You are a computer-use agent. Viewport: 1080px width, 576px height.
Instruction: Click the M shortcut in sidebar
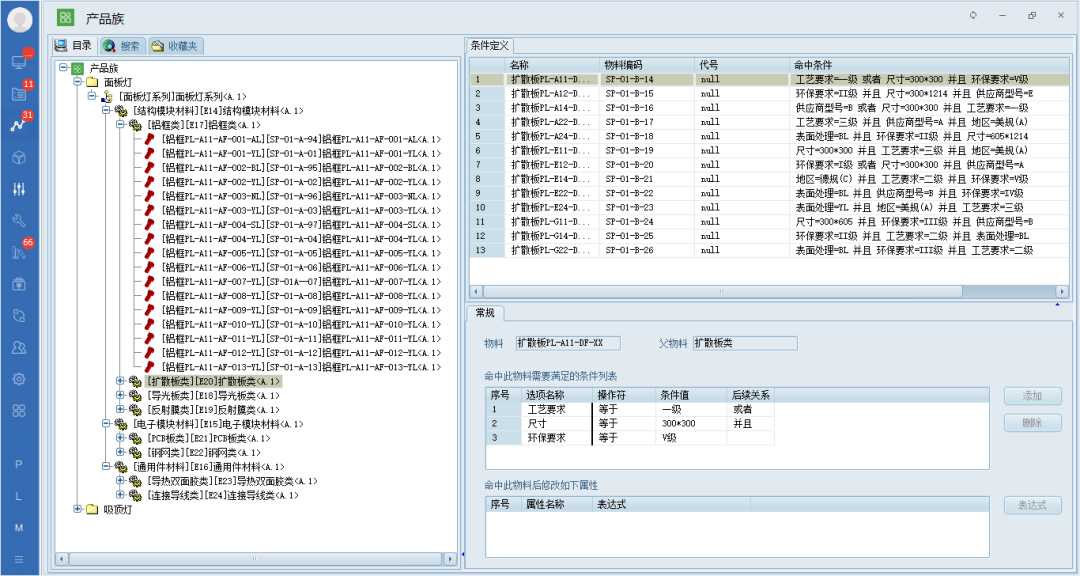pyautogui.click(x=19, y=528)
